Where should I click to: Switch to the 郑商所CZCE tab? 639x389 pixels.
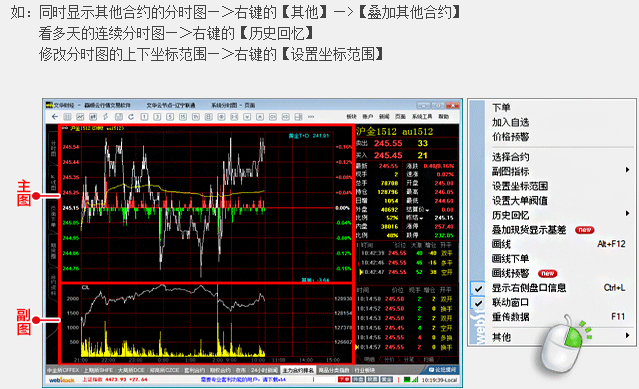tap(165, 370)
